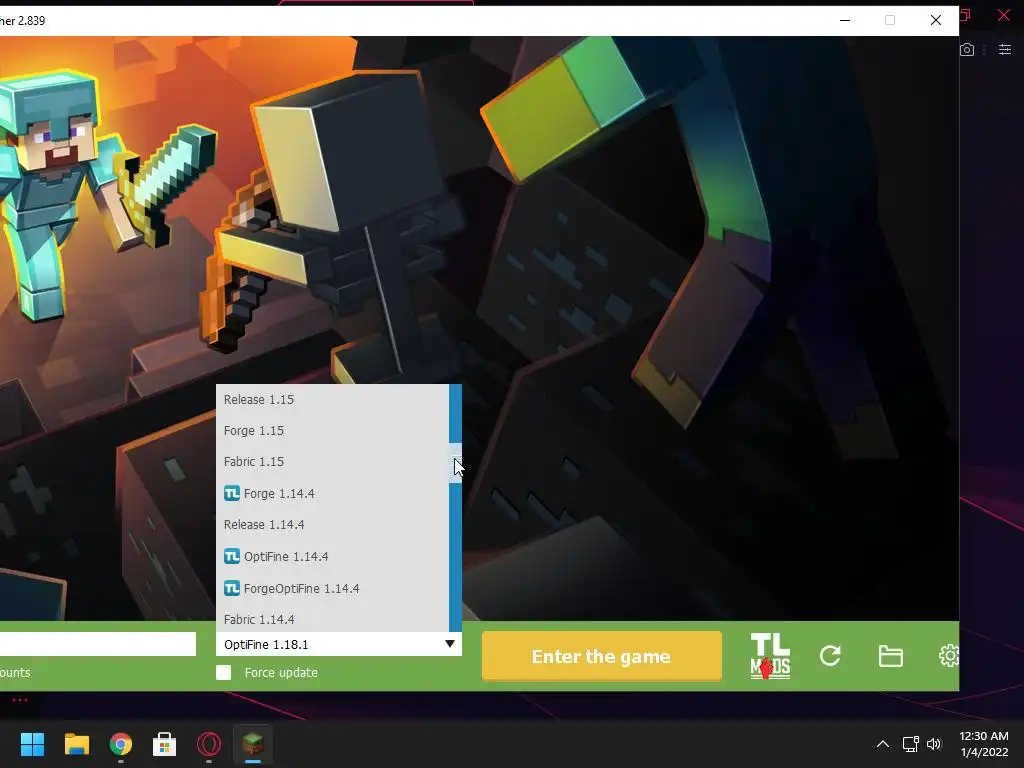Close the launcher window
The height and width of the screenshot is (768, 1024).
coord(936,20)
